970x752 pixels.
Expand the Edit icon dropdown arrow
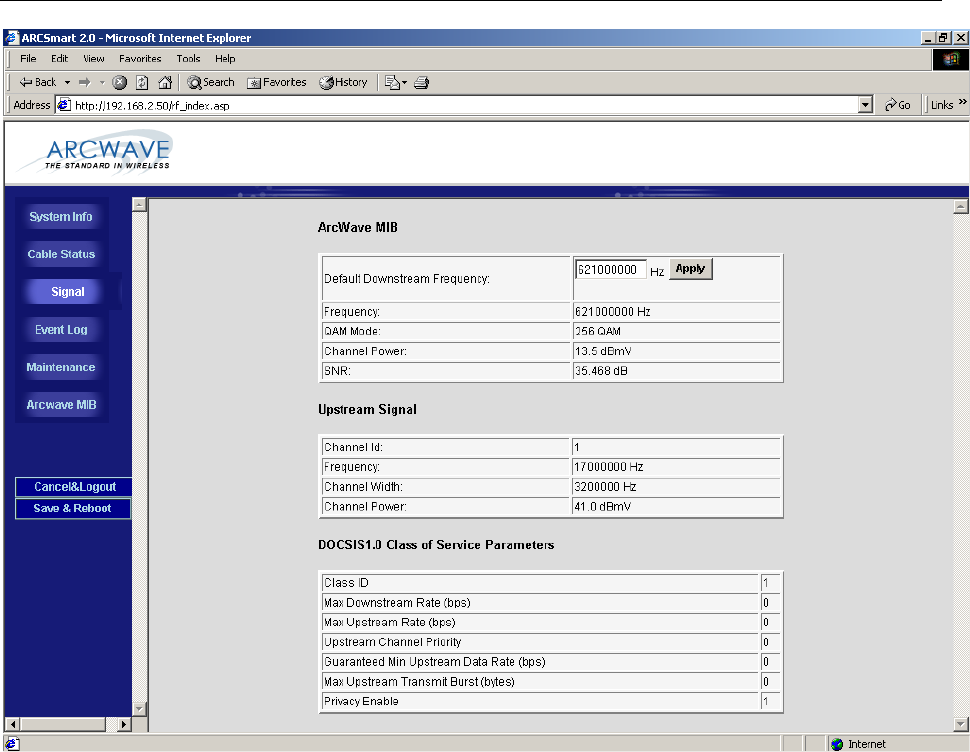405,82
